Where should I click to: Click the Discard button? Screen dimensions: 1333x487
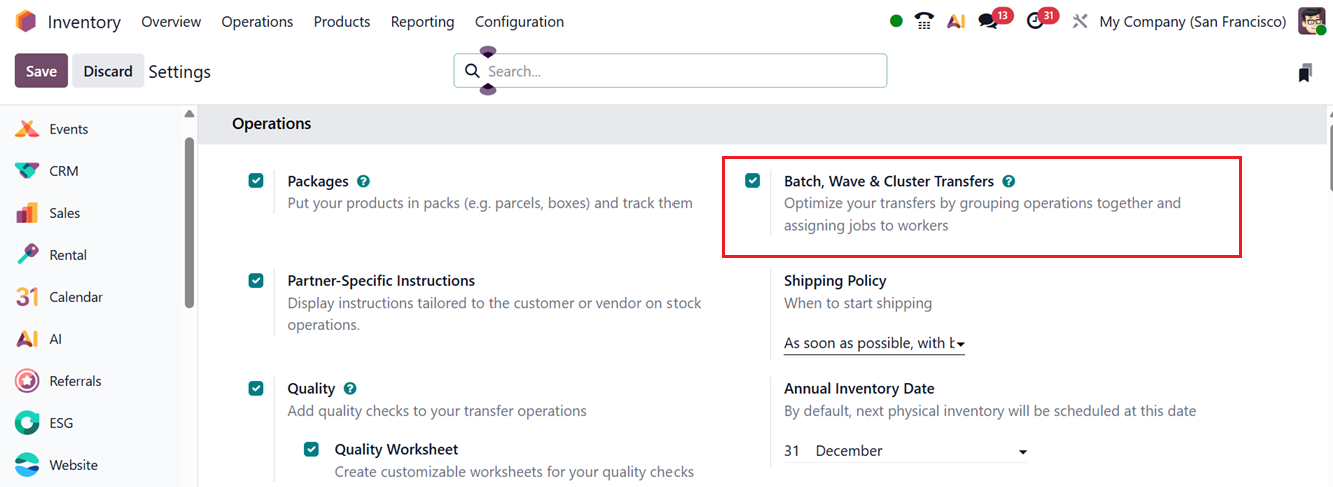point(108,71)
